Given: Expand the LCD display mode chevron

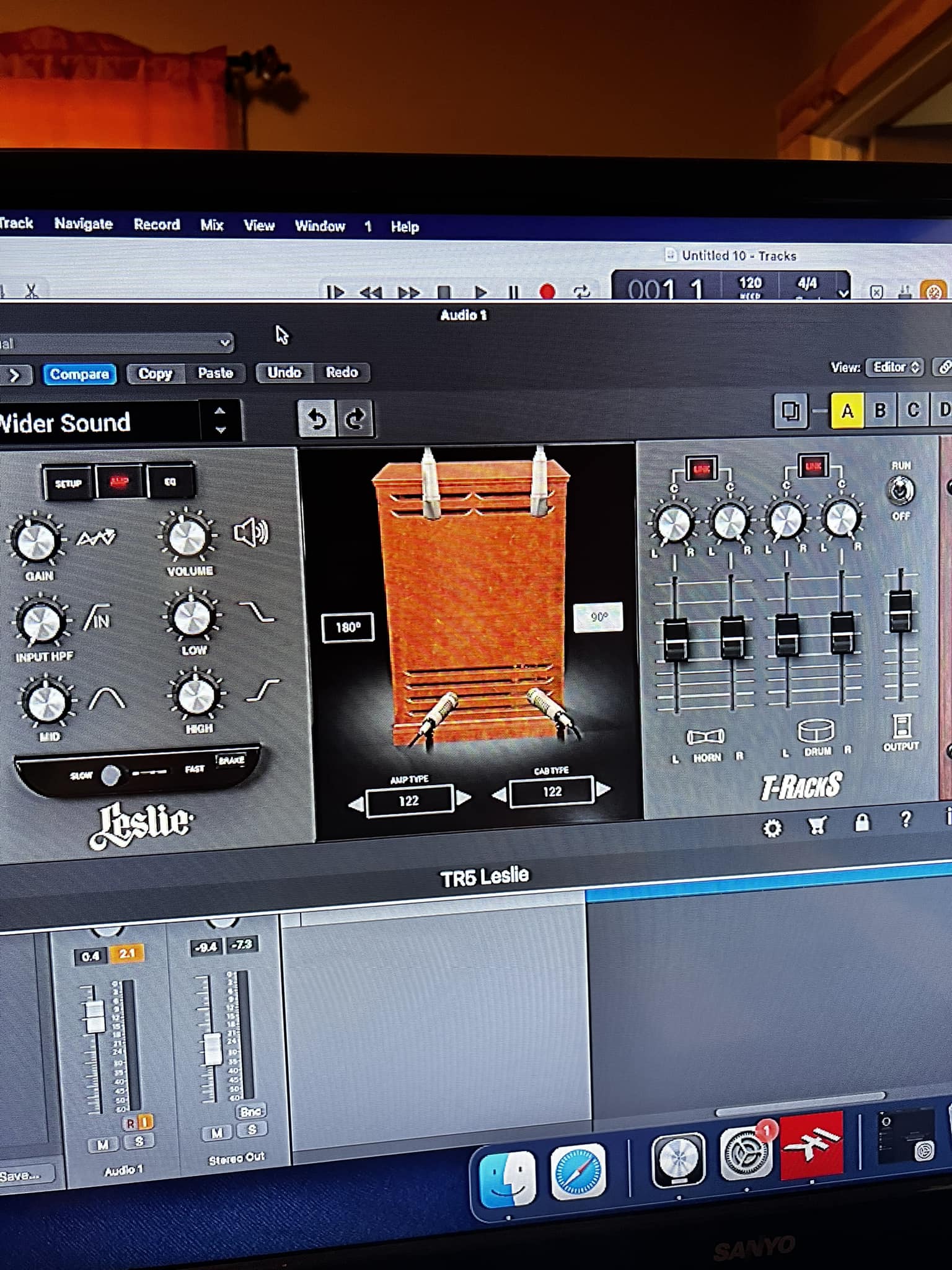Looking at the screenshot, I should point(844,293).
